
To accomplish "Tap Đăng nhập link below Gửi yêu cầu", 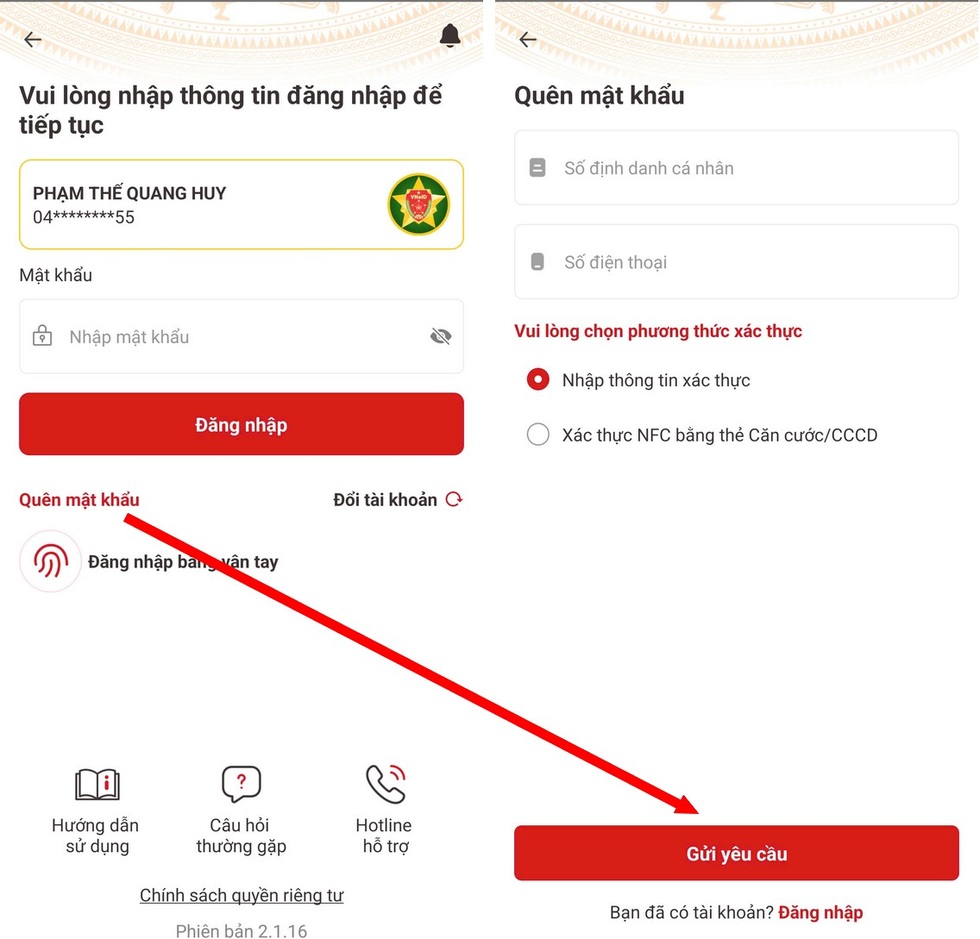I will click(820, 912).
